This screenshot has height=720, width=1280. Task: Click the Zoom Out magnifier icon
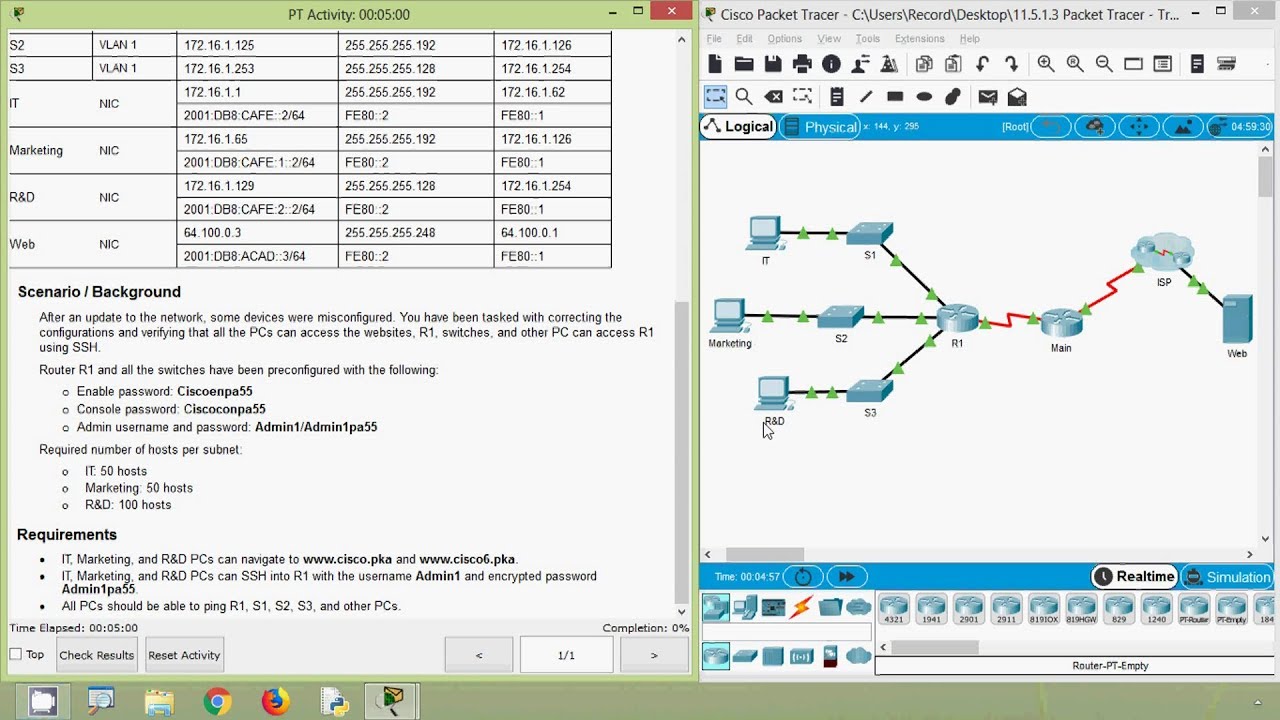click(1104, 64)
